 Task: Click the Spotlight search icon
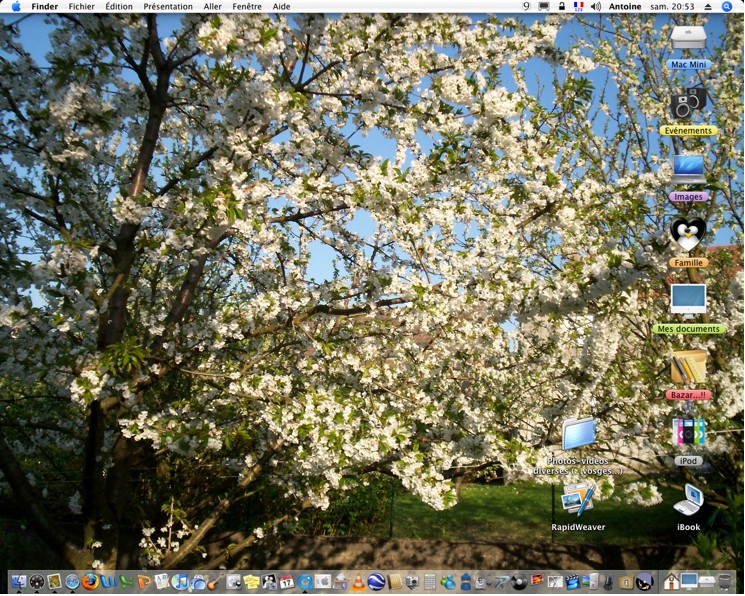[x=727, y=6]
